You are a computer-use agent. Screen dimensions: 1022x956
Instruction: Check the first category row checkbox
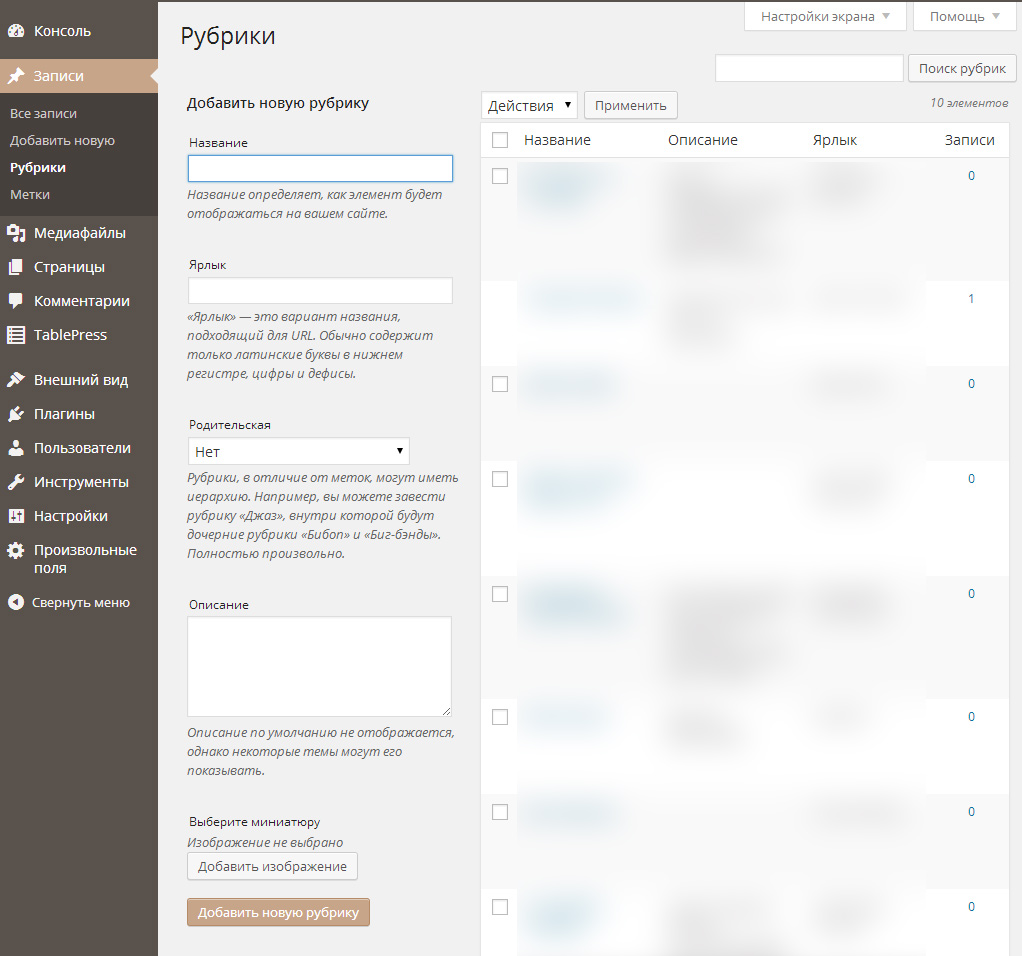click(x=500, y=176)
